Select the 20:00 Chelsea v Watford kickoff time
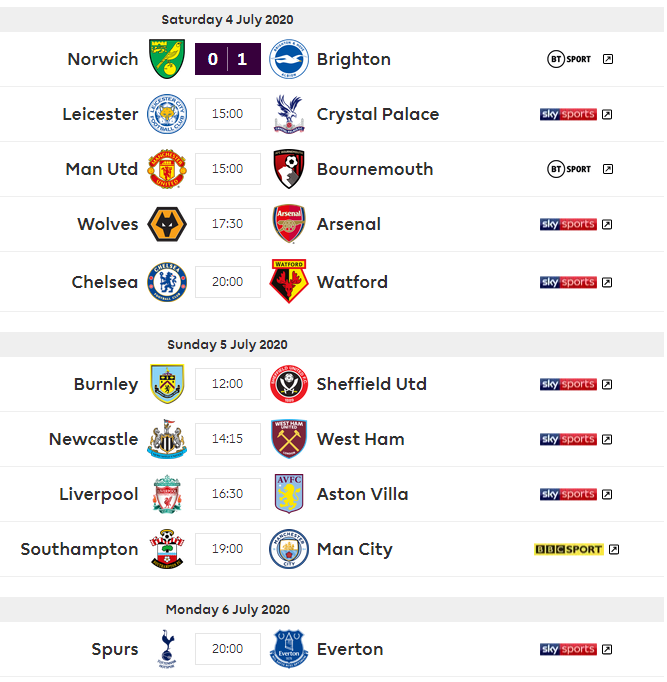667x682 pixels. (228, 282)
